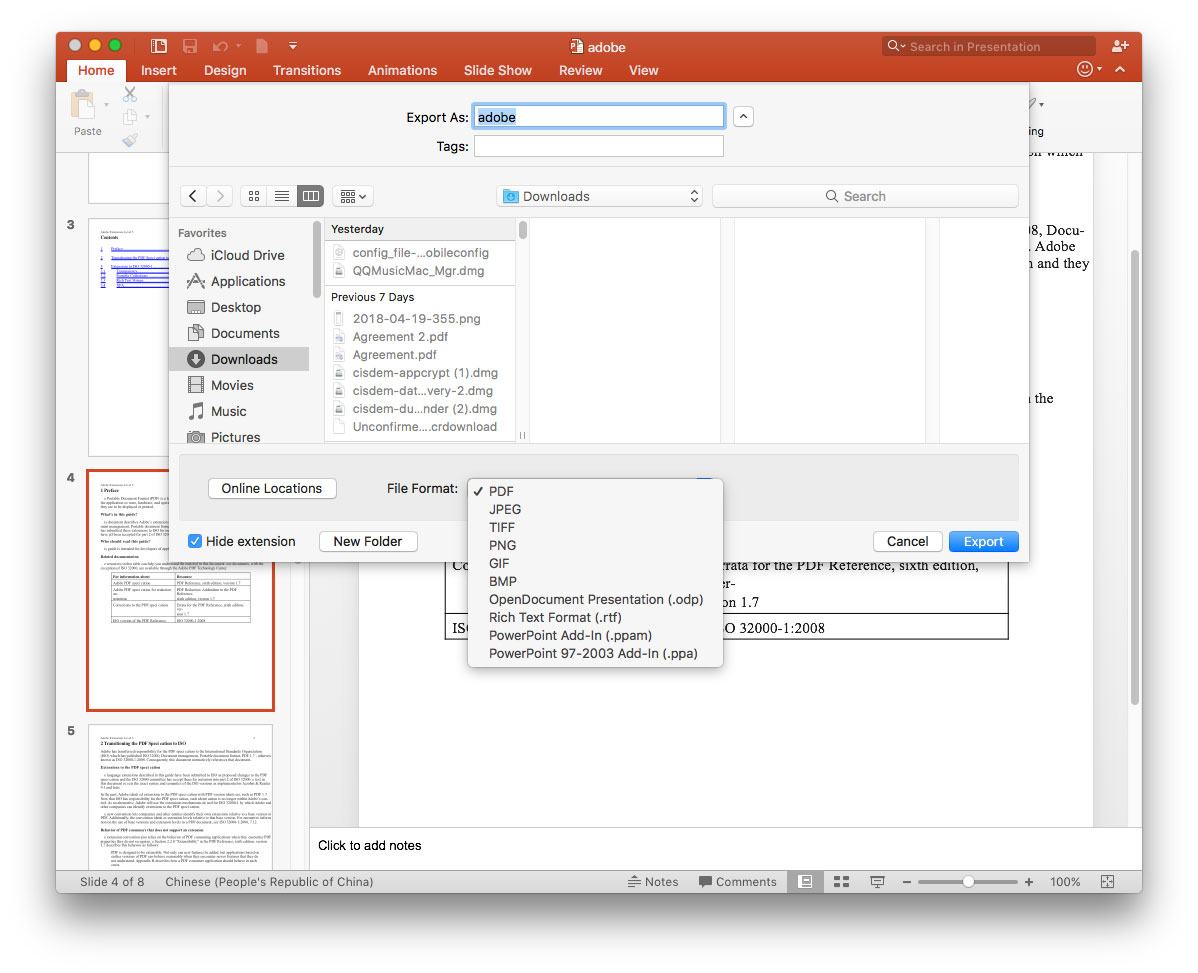This screenshot has width=1198, height=973.
Task: Open Comments from the status bar
Action: click(738, 882)
